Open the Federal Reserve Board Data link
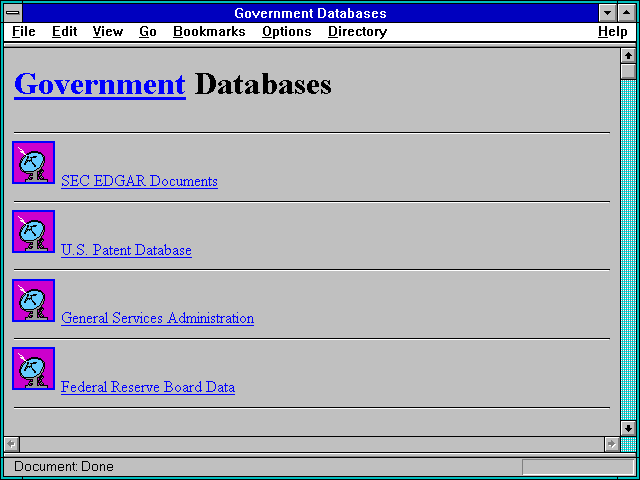The height and width of the screenshot is (480, 640). coord(148,387)
